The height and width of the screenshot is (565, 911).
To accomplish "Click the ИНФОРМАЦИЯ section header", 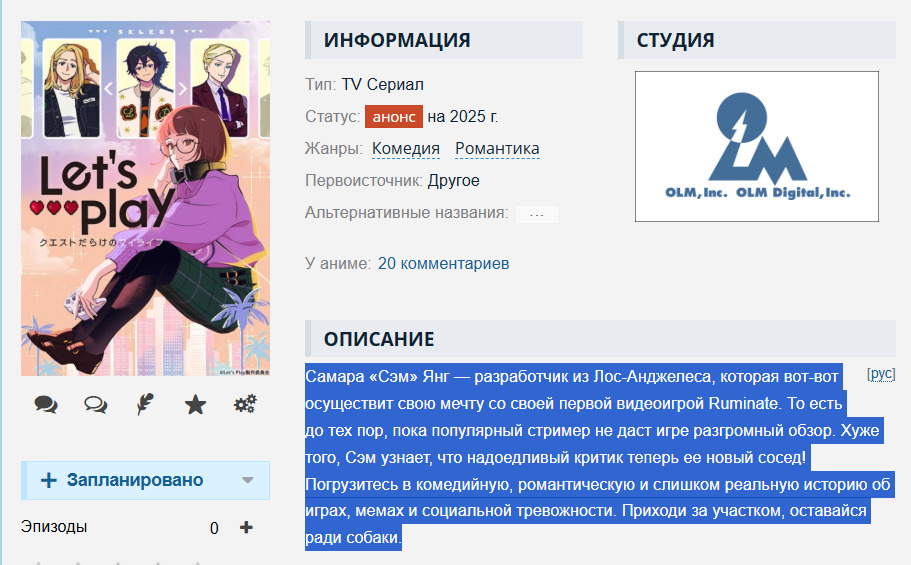I will click(x=444, y=40).
